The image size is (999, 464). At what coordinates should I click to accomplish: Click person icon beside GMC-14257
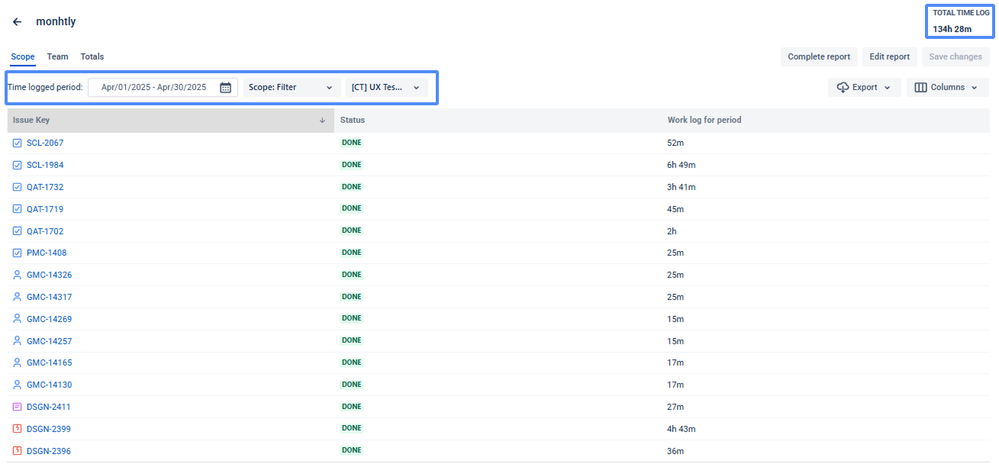17,341
